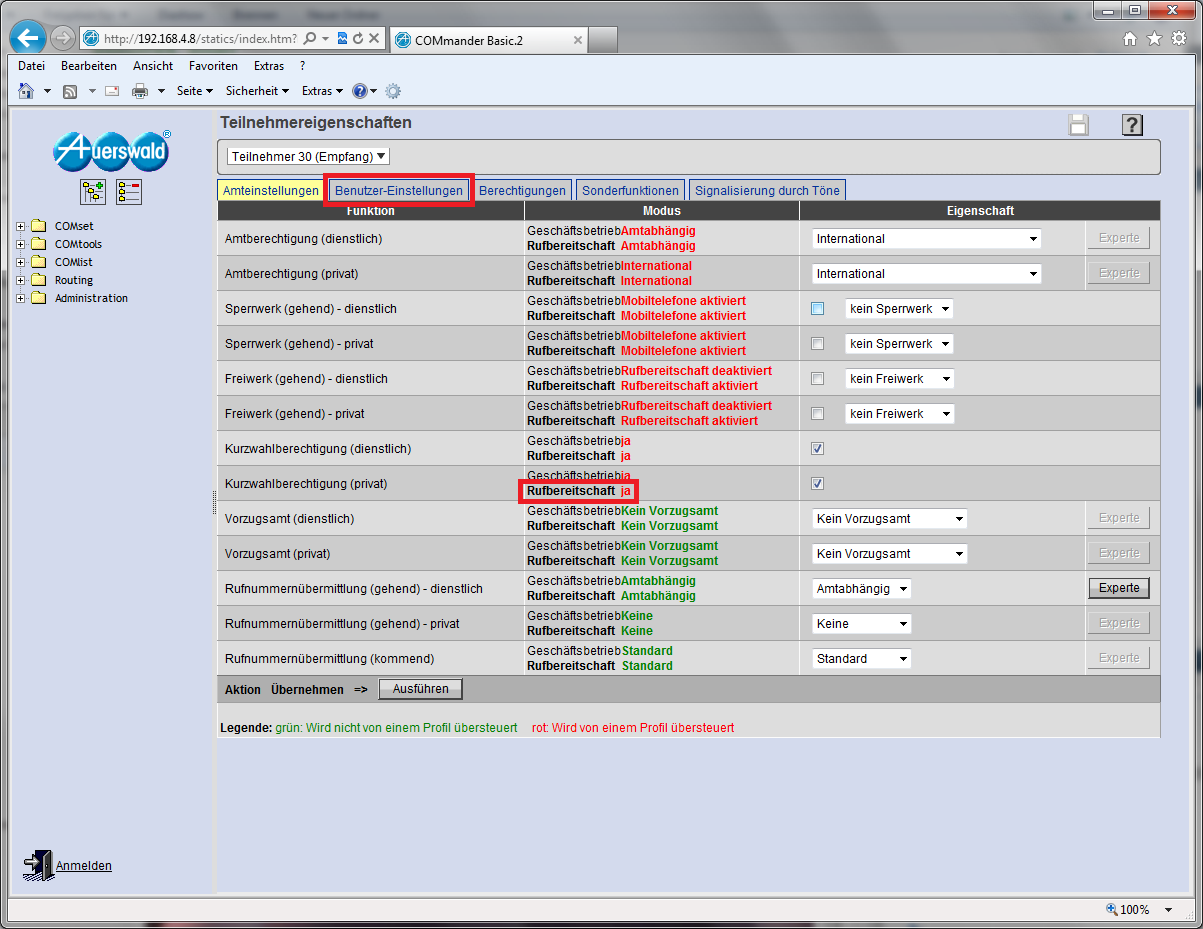1203x929 pixels.
Task: Open the Routing folder in the tree
Action: coord(73,280)
